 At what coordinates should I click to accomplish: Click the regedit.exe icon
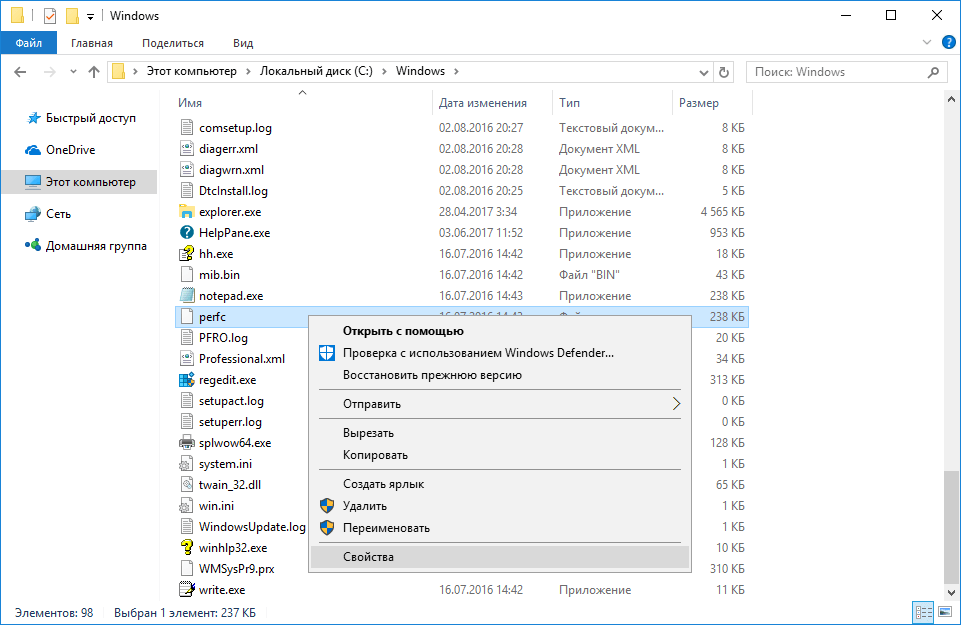coord(186,379)
